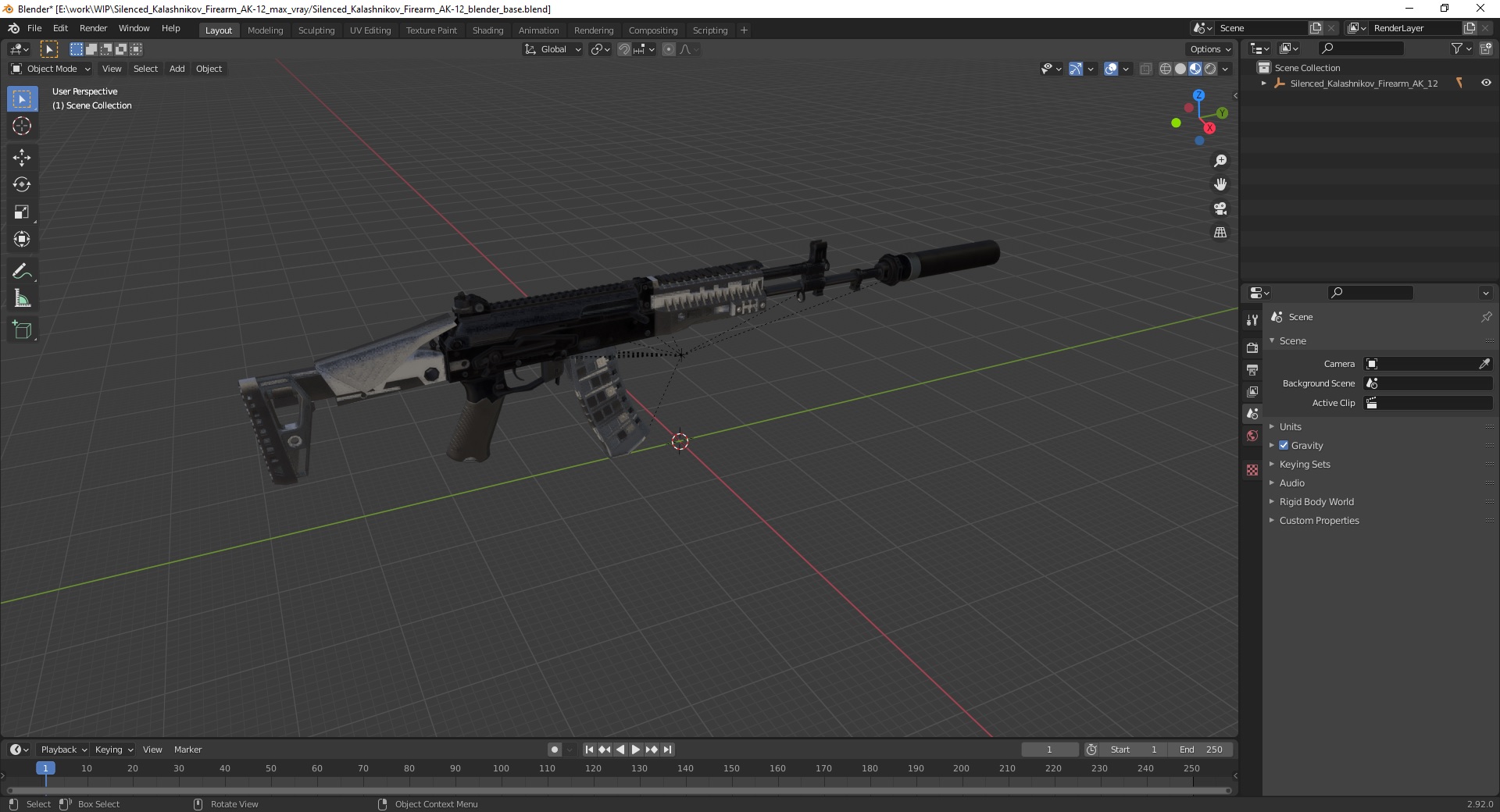
Task: Click the current frame number field
Action: click(1050, 750)
